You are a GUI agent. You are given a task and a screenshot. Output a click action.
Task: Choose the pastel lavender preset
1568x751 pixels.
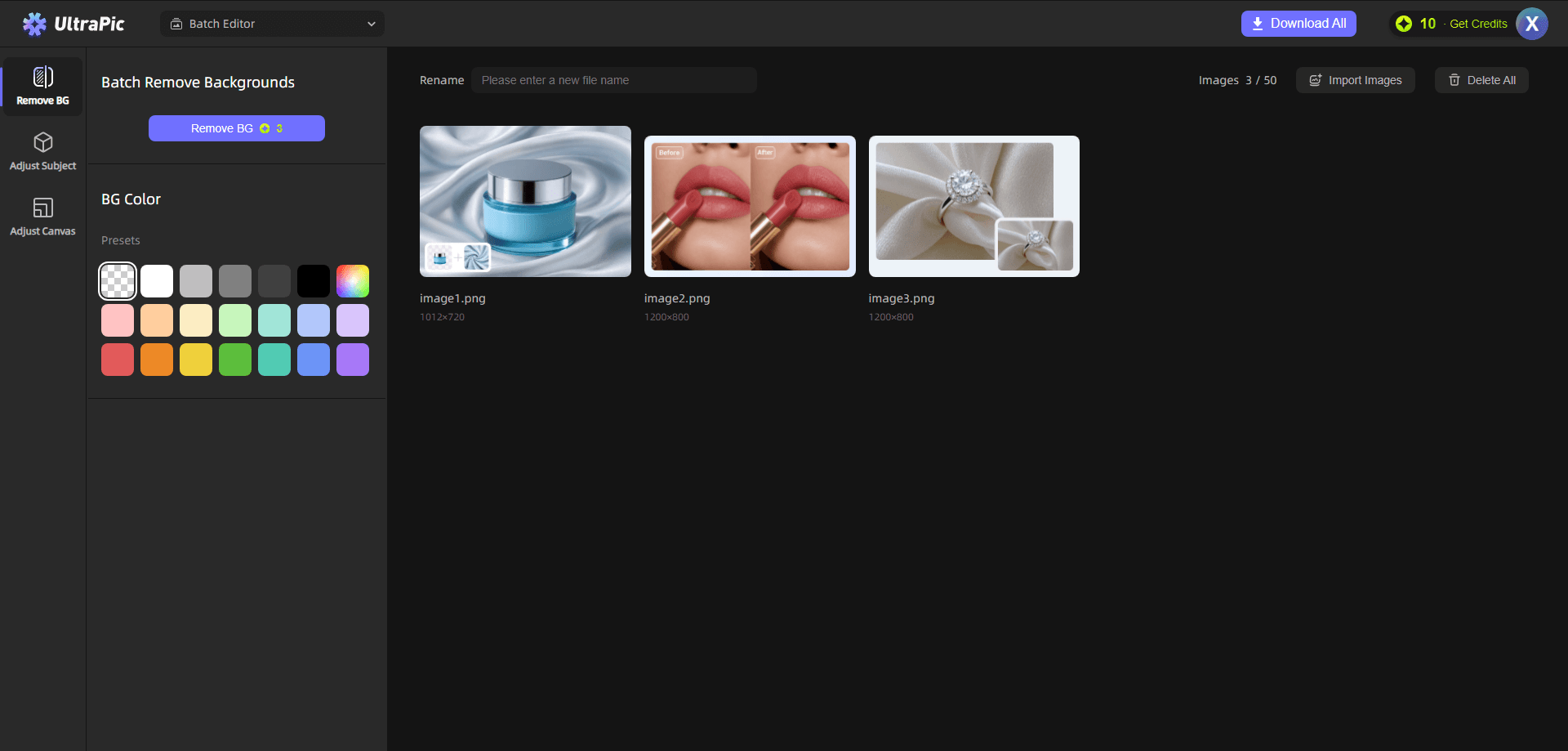353,320
